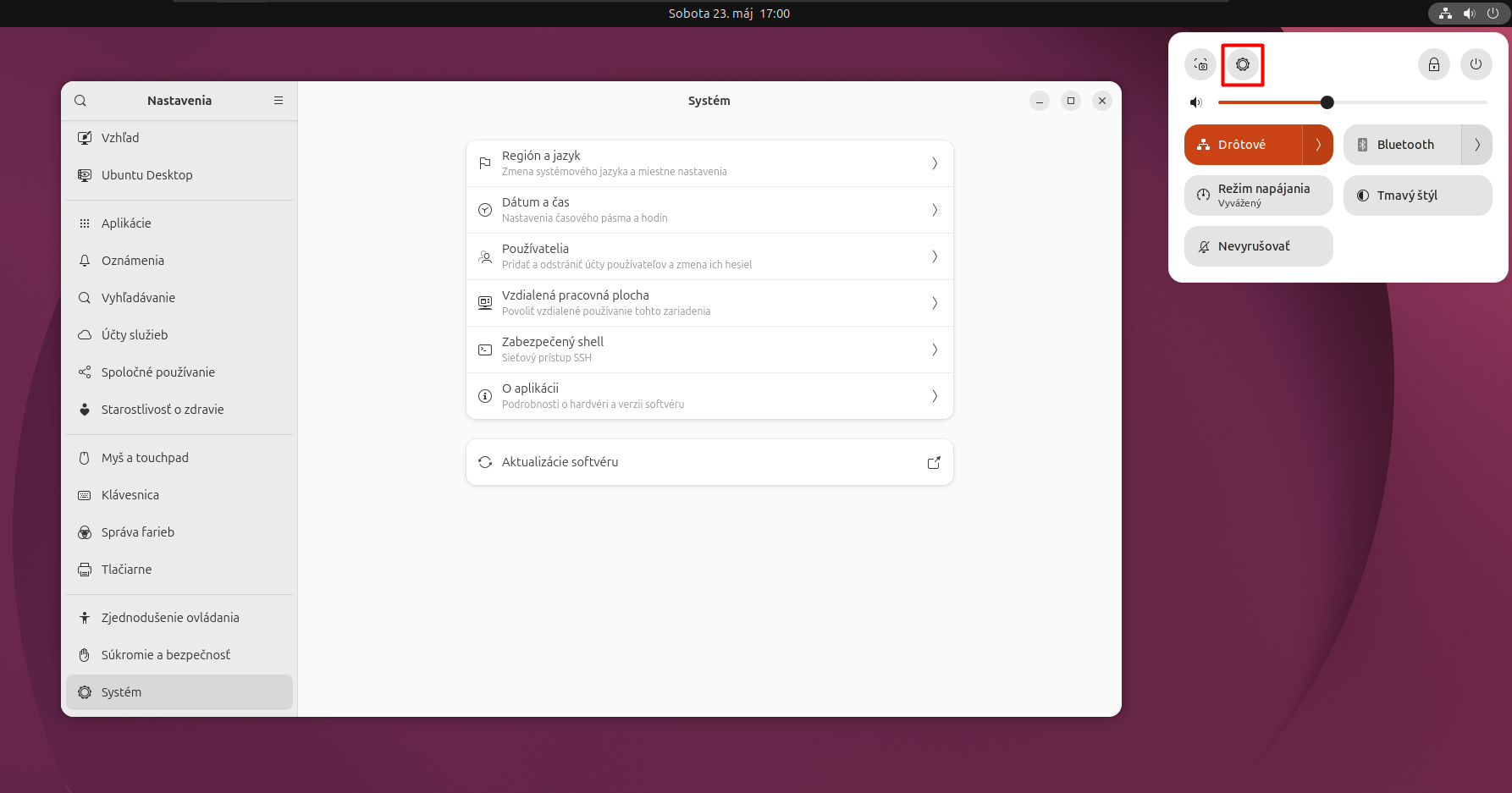This screenshot has width=1512, height=793.
Task: Open Režim napájania power mode menu
Action: [x=1259, y=195]
